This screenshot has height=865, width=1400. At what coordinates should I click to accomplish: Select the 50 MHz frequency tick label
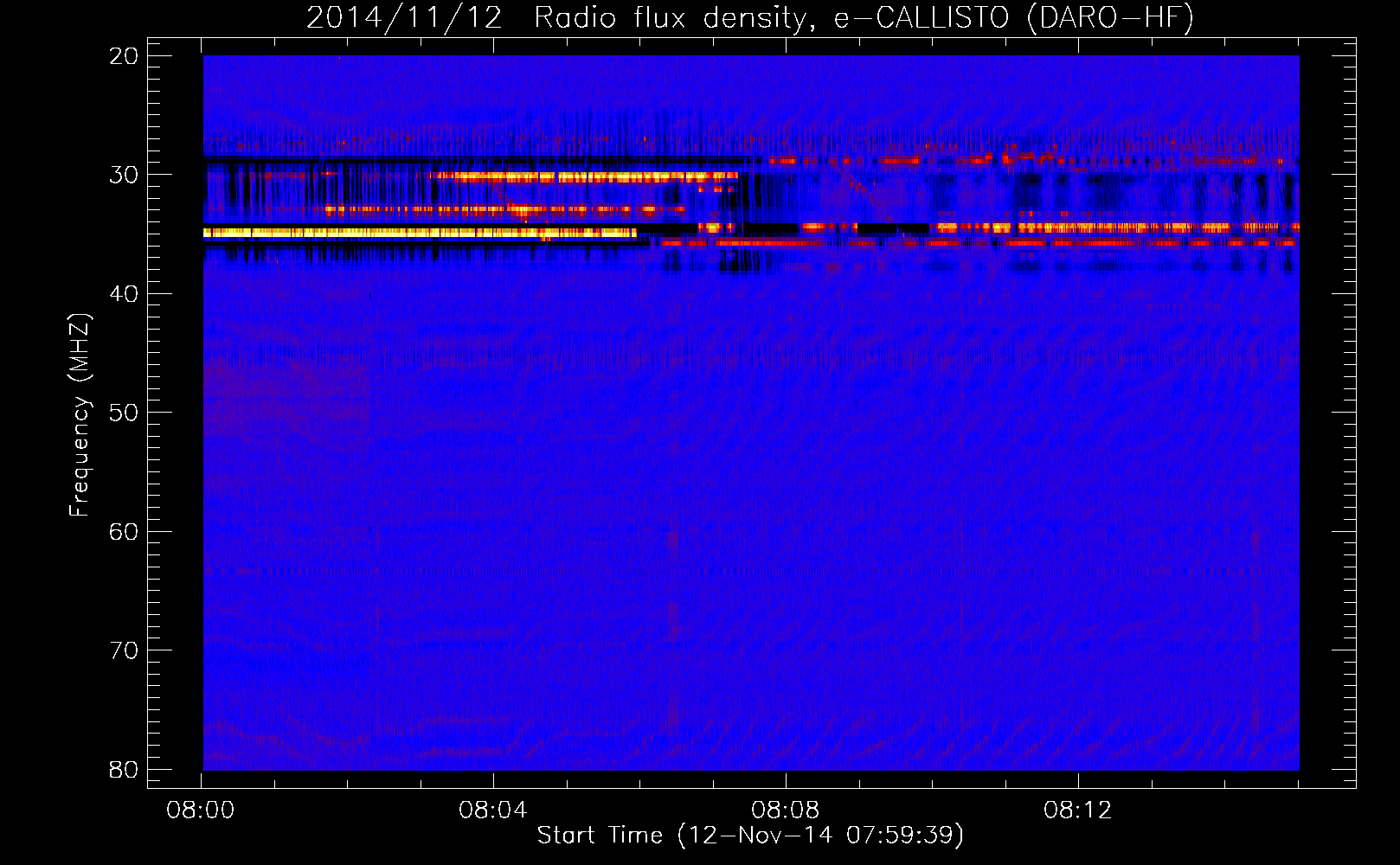(x=125, y=413)
